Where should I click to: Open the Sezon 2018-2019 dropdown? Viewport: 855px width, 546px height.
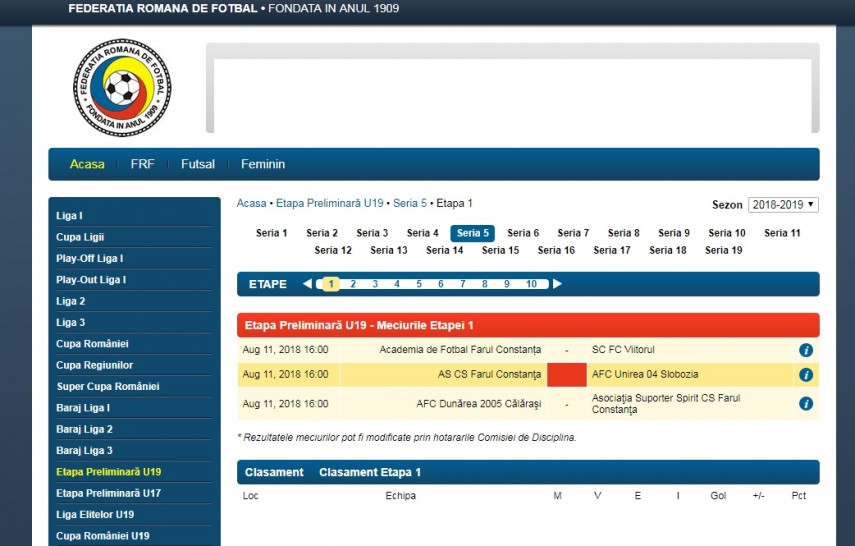(x=783, y=205)
